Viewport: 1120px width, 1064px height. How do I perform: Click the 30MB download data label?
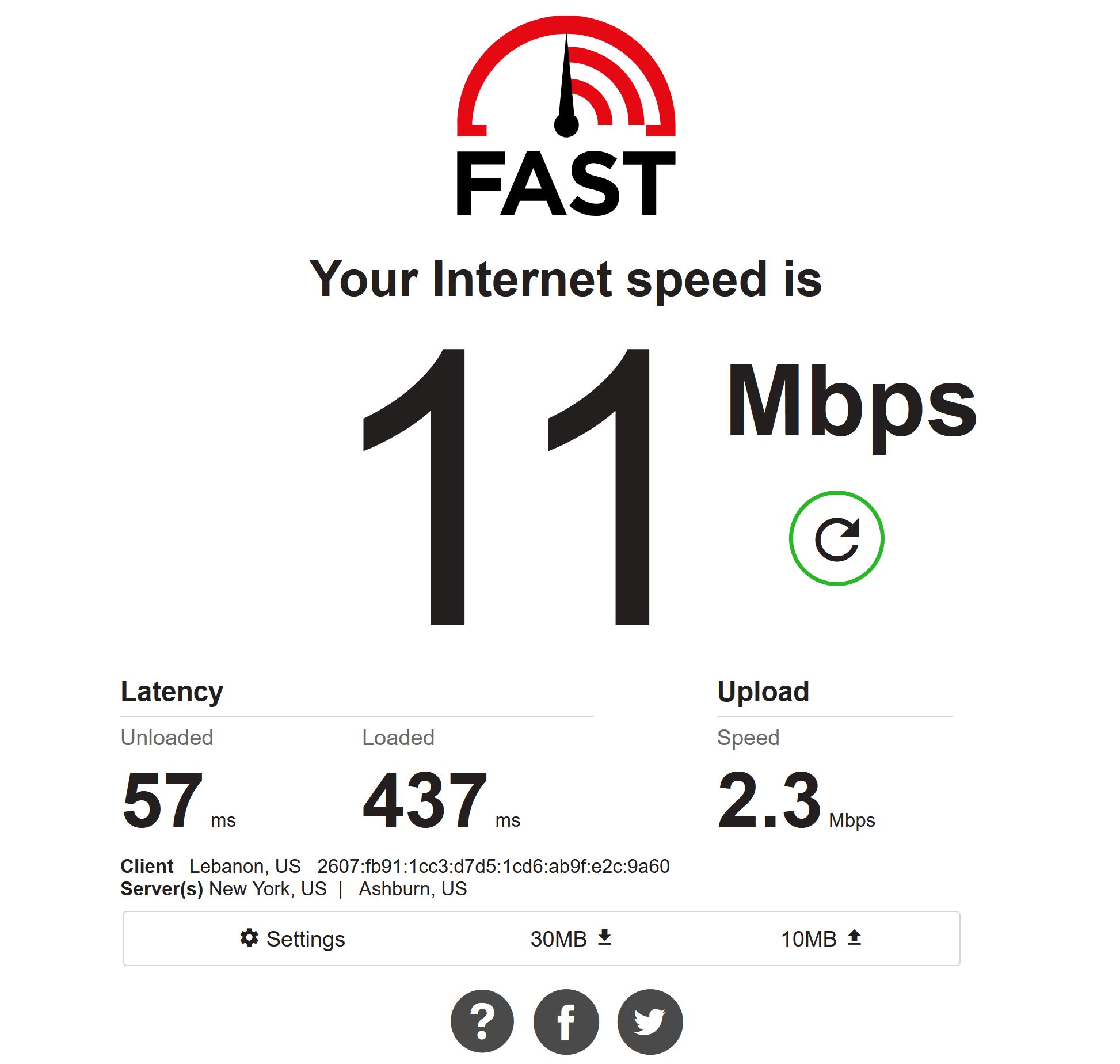[x=558, y=939]
